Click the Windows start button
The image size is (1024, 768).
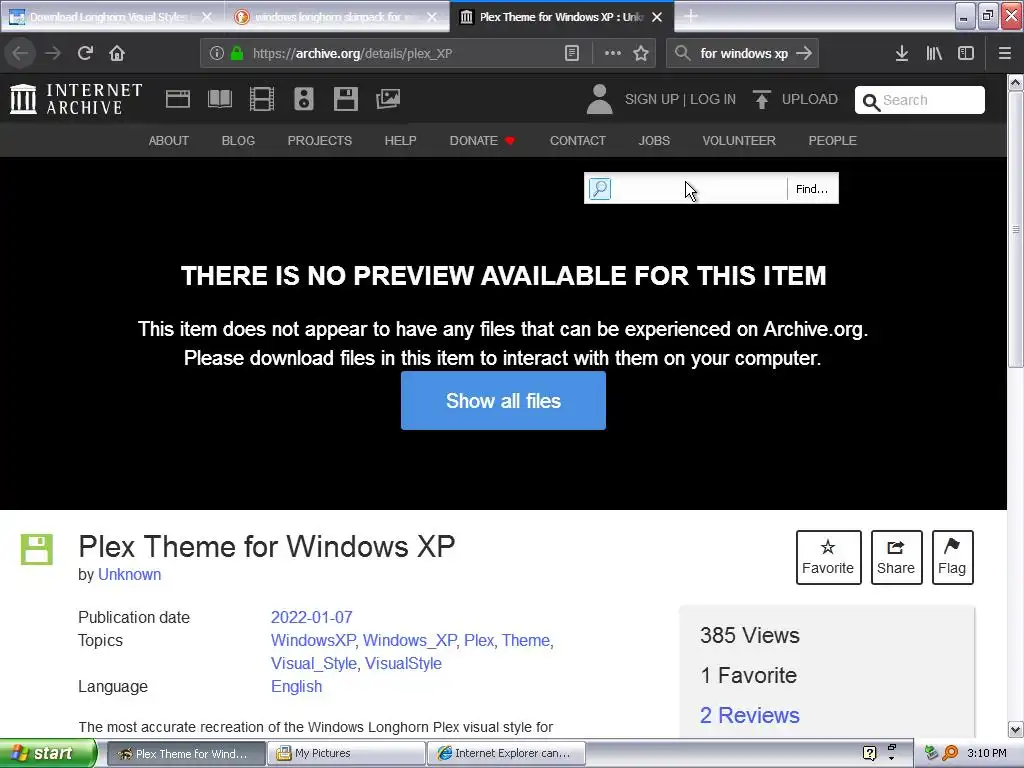point(48,754)
